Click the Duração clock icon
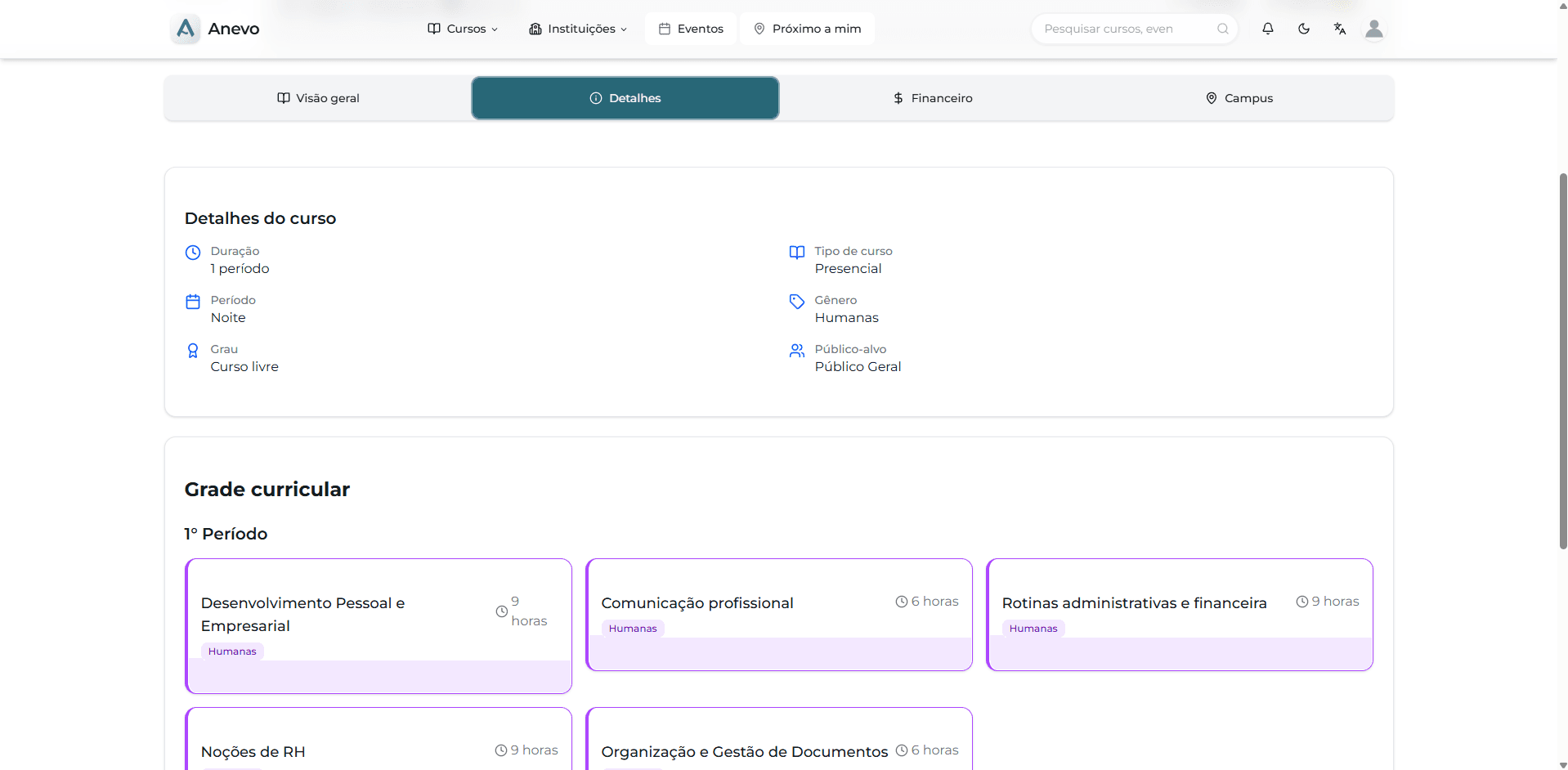The width and height of the screenshot is (1568, 770). 193,253
